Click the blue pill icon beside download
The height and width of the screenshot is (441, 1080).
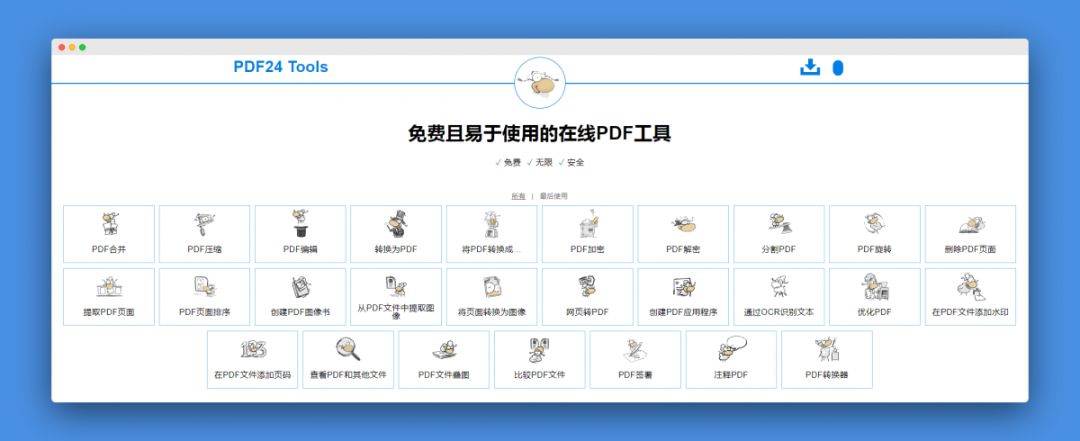coord(838,68)
